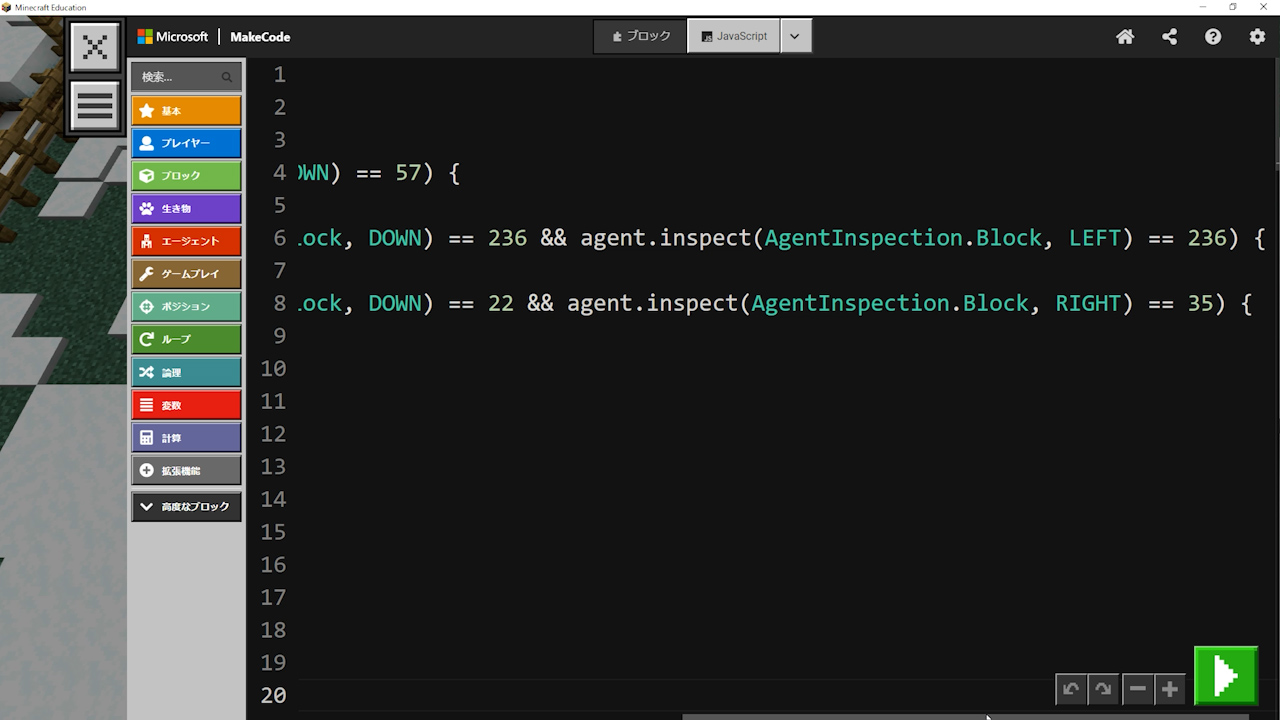Click the share project icon
The height and width of the screenshot is (720, 1280).
tap(1169, 37)
